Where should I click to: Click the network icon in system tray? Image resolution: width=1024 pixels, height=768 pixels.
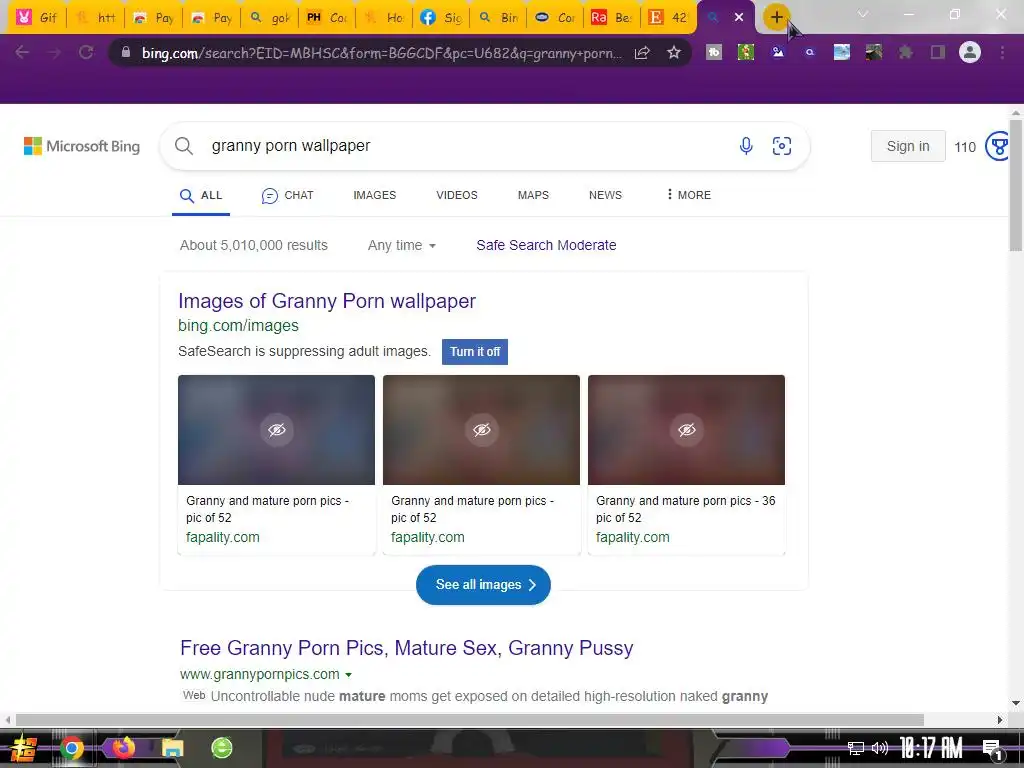pyautogui.click(x=856, y=748)
